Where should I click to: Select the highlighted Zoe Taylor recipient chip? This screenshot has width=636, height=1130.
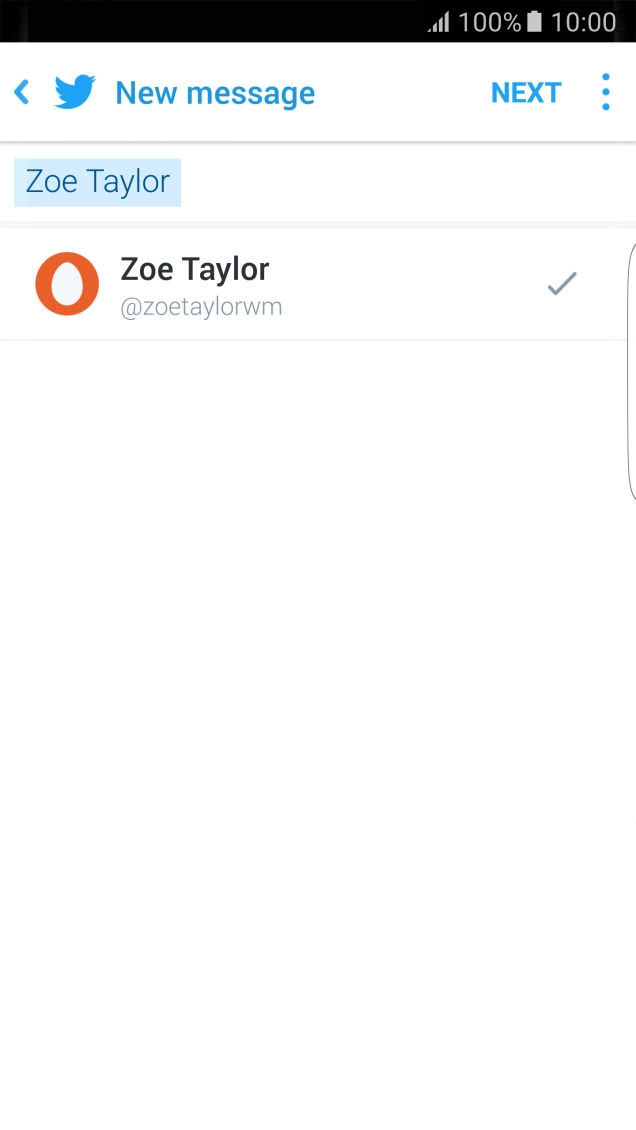(x=98, y=182)
